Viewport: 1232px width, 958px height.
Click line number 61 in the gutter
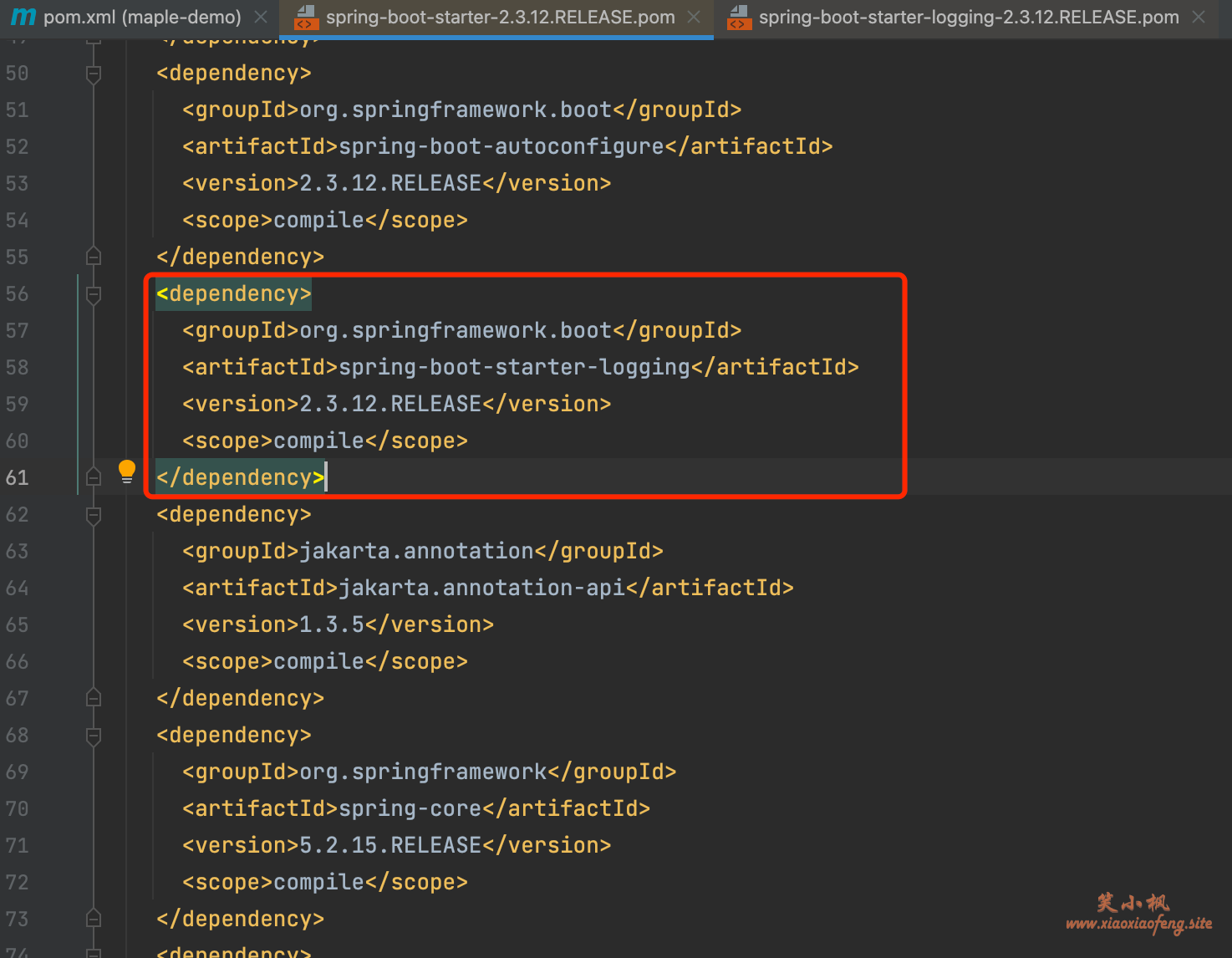[17, 477]
